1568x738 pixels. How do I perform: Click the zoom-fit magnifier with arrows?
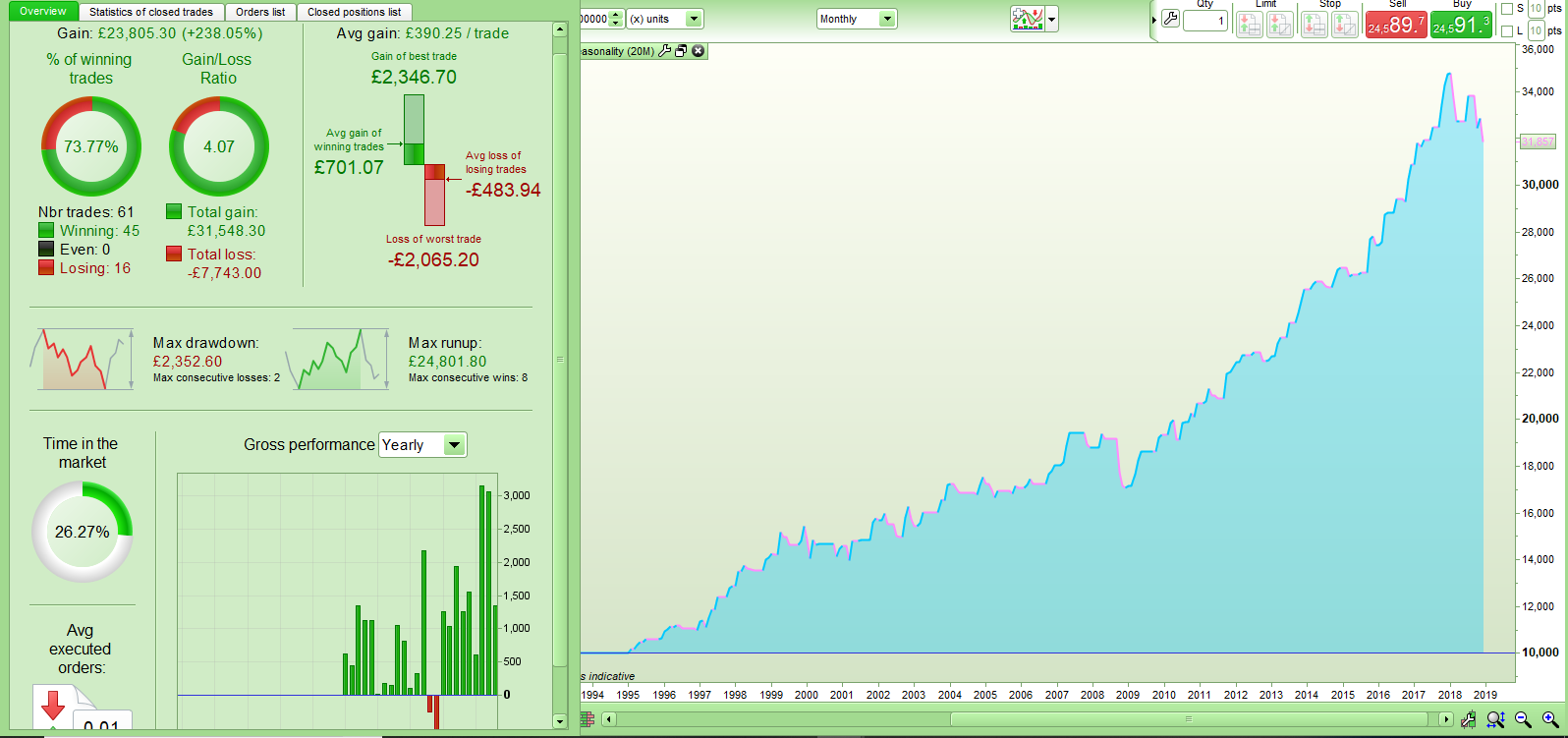pyautogui.click(x=1495, y=719)
